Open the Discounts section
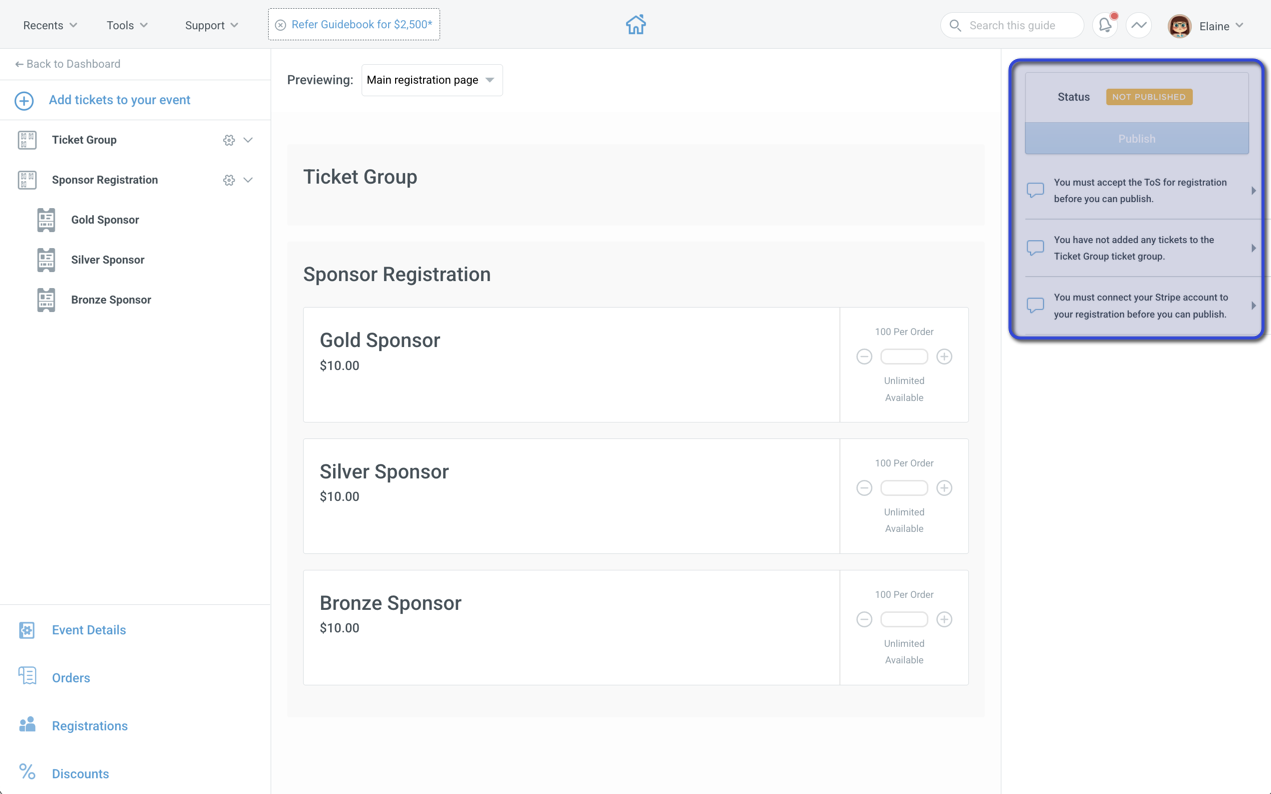This screenshot has width=1271, height=794. pyautogui.click(x=80, y=774)
